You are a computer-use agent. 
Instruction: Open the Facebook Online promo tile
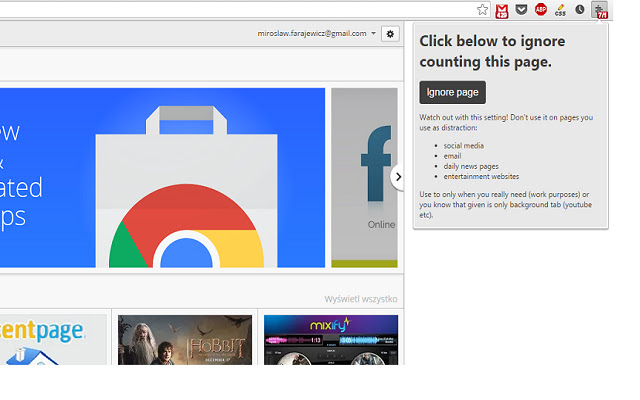pyautogui.click(x=364, y=178)
